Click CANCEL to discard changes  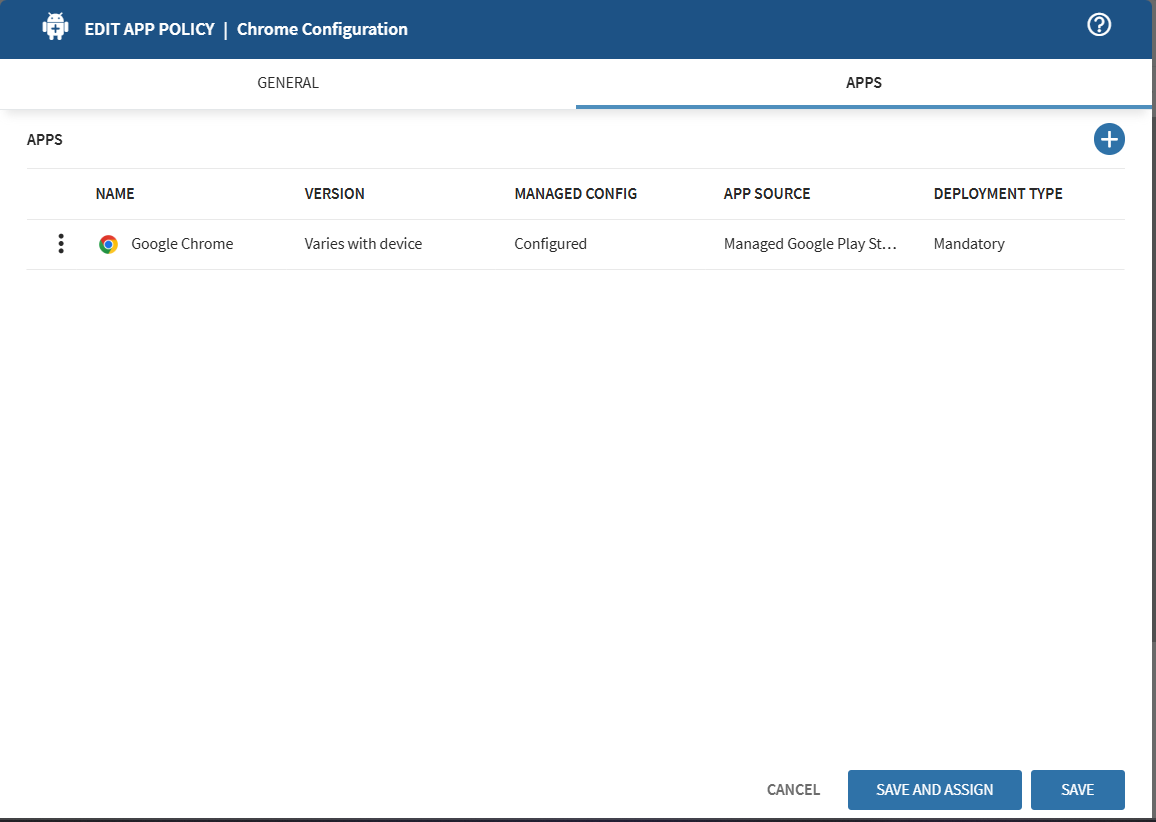pos(792,789)
